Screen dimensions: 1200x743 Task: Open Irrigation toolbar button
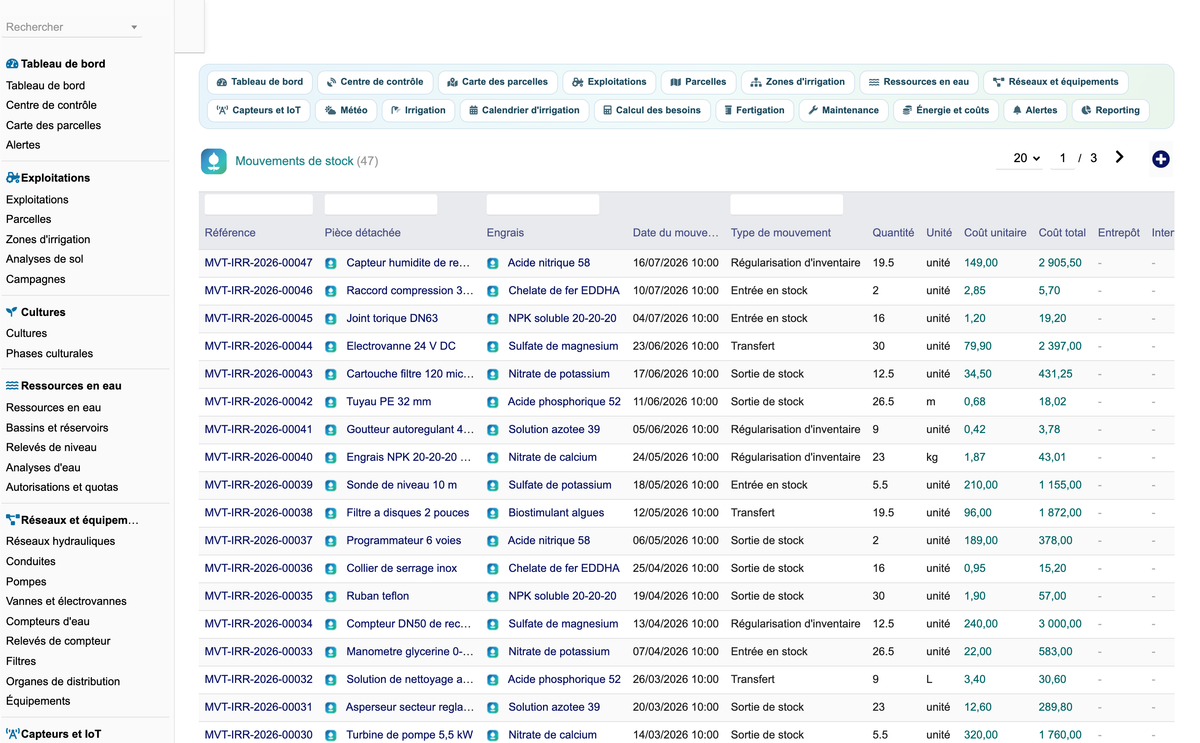point(418,110)
